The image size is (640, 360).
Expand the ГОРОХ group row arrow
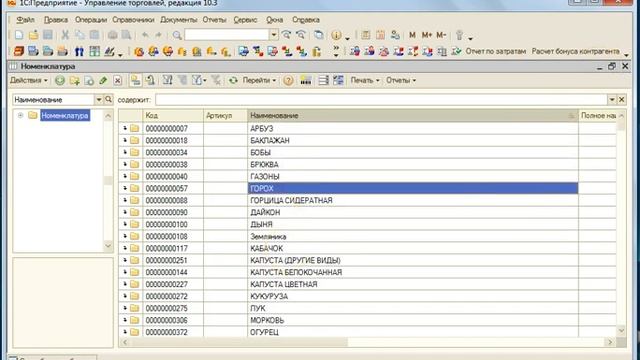click(x=125, y=188)
